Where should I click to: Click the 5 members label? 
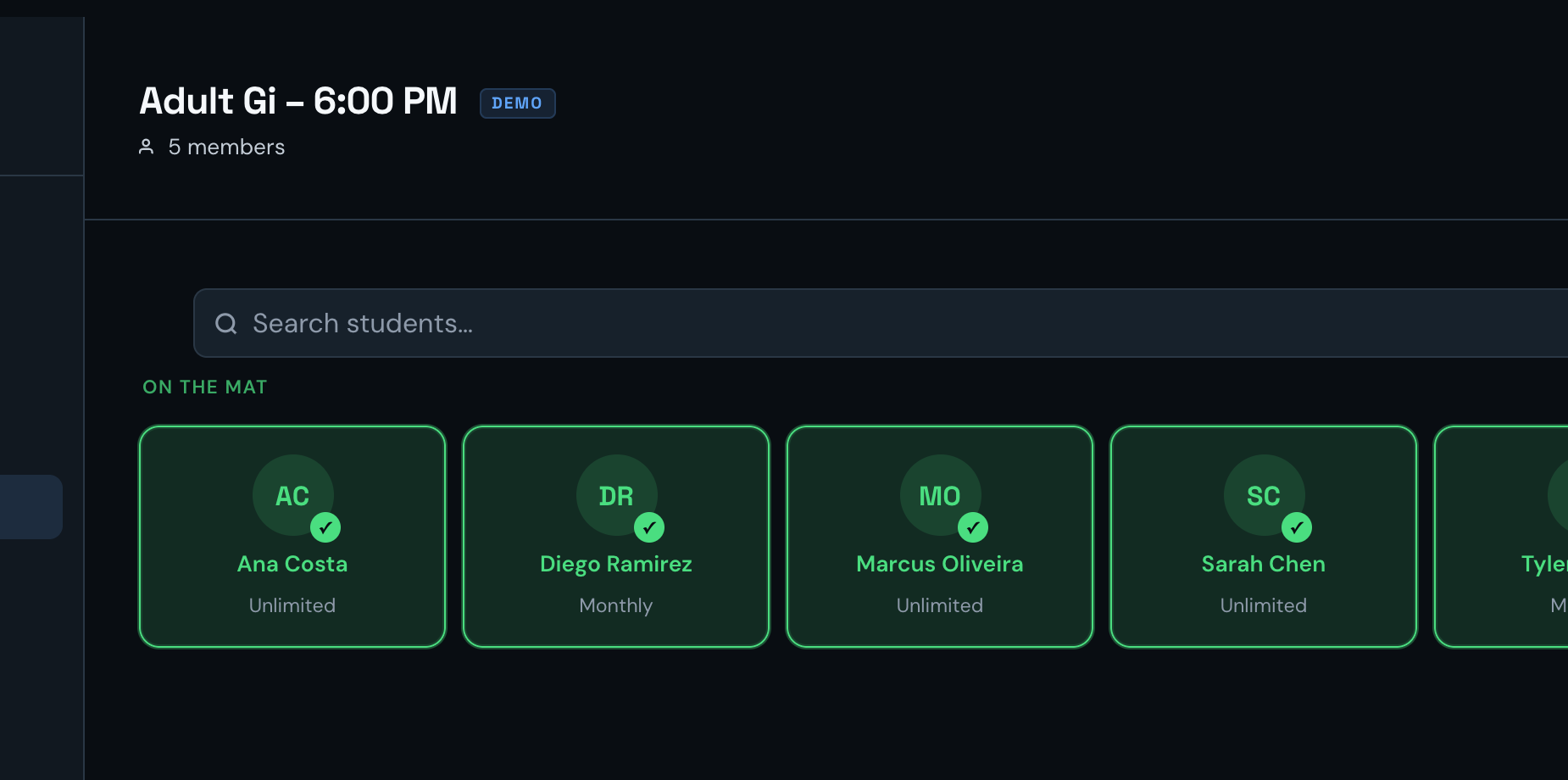[x=226, y=147]
